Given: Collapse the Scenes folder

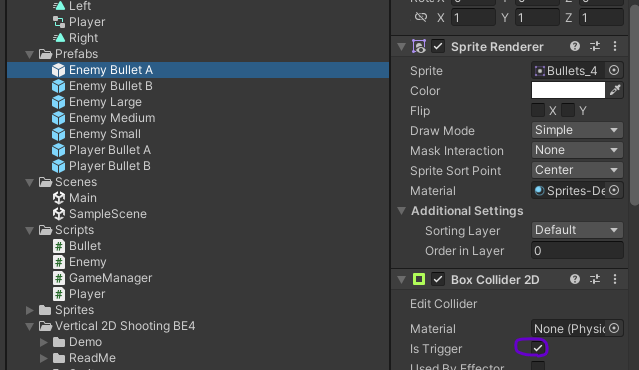Looking at the screenshot, I should click(29, 182).
